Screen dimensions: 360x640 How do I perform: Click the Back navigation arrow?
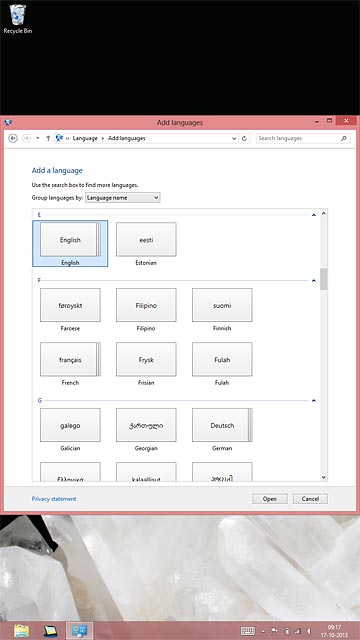[x=13, y=138]
